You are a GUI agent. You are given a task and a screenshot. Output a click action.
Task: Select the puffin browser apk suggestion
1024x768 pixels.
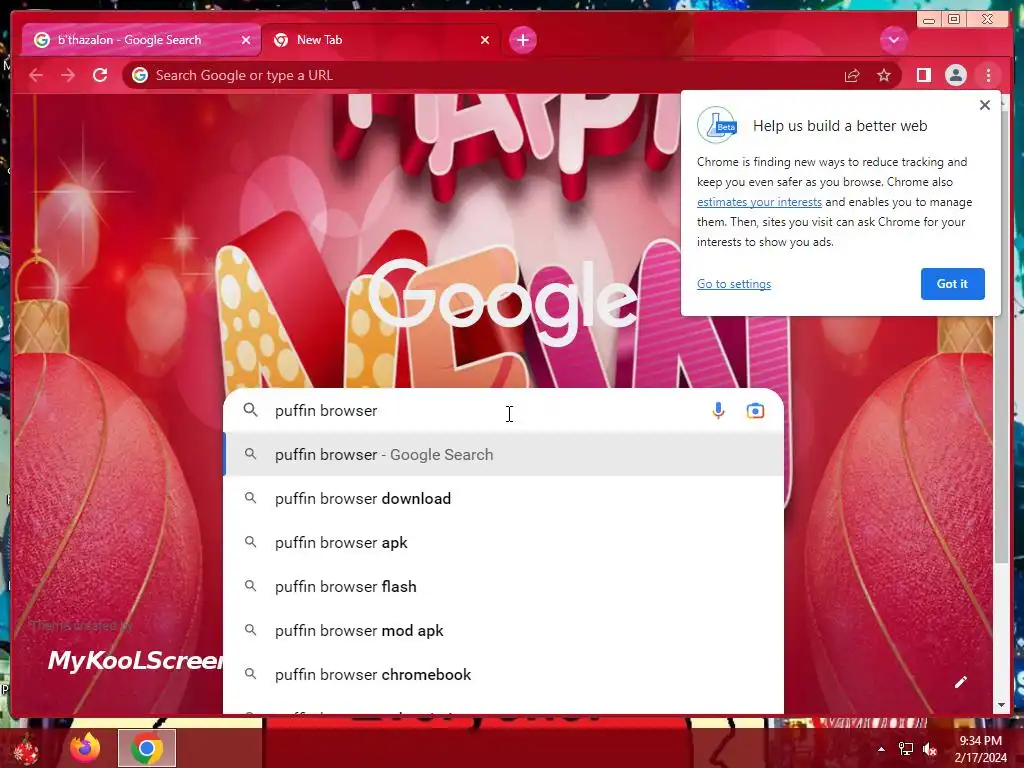click(503, 542)
